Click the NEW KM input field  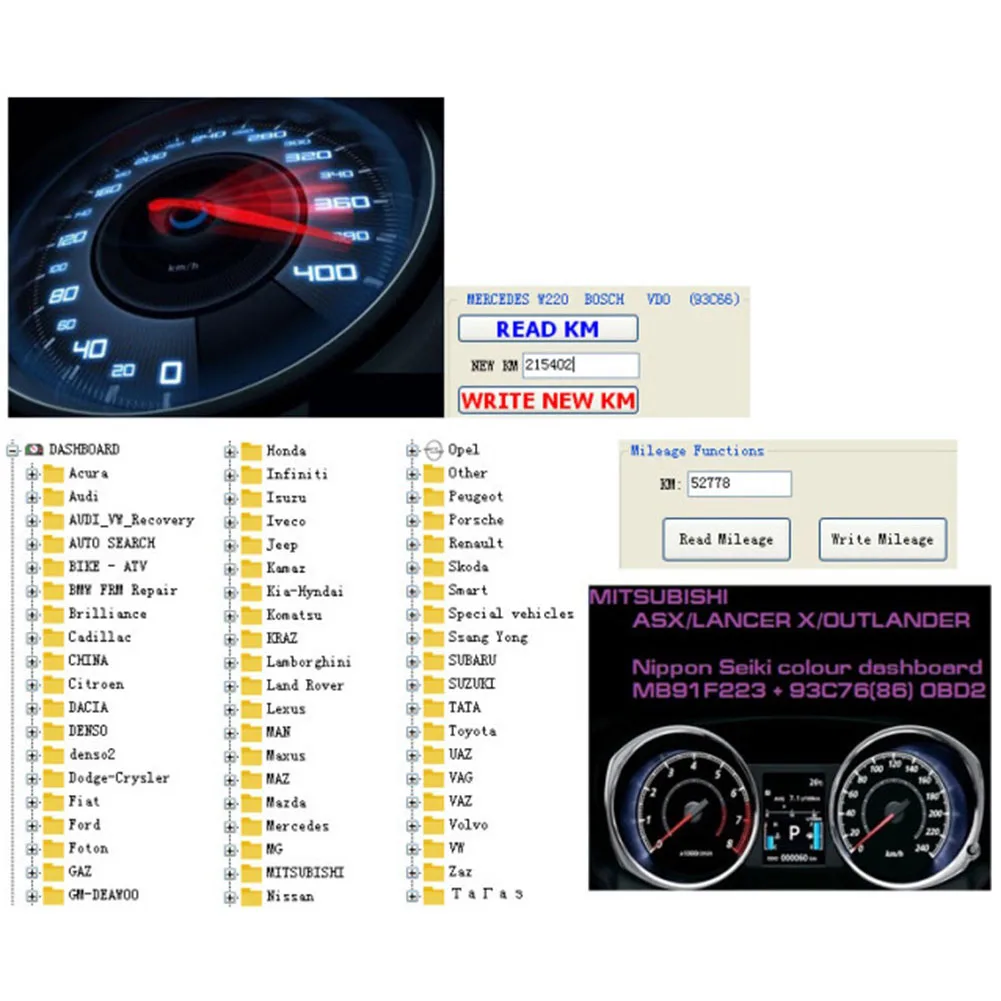pos(580,365)
